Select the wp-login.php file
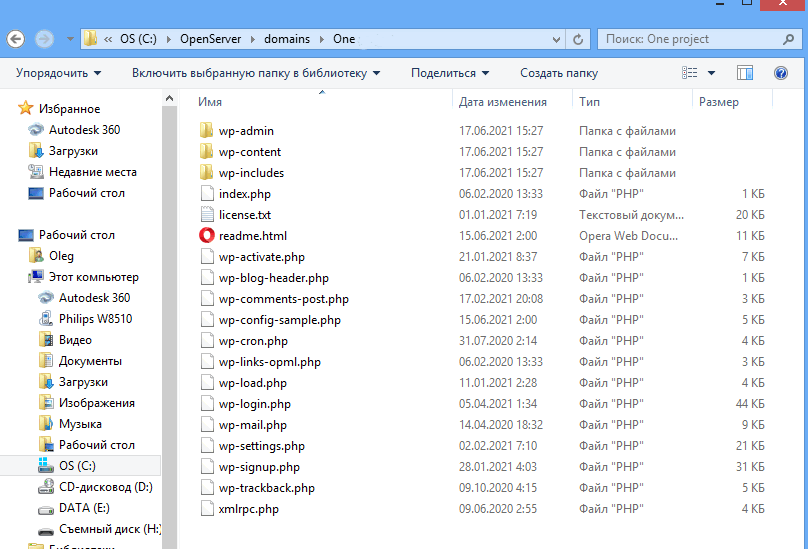The width and height of the screenshot is (808, 549). 255,404
